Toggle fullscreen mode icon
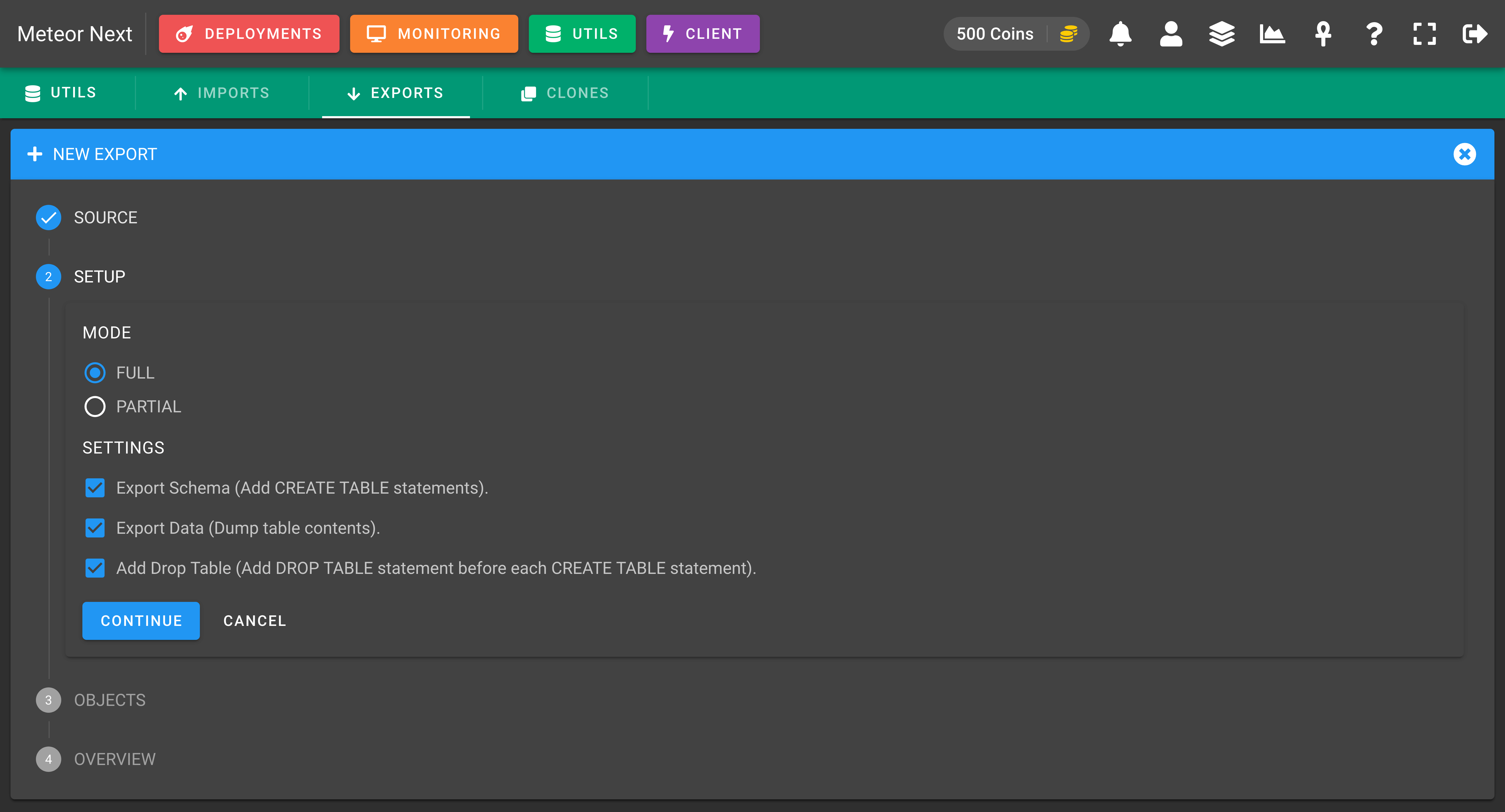Viewport: 1505px width, 812px height. click(1424, 34)
